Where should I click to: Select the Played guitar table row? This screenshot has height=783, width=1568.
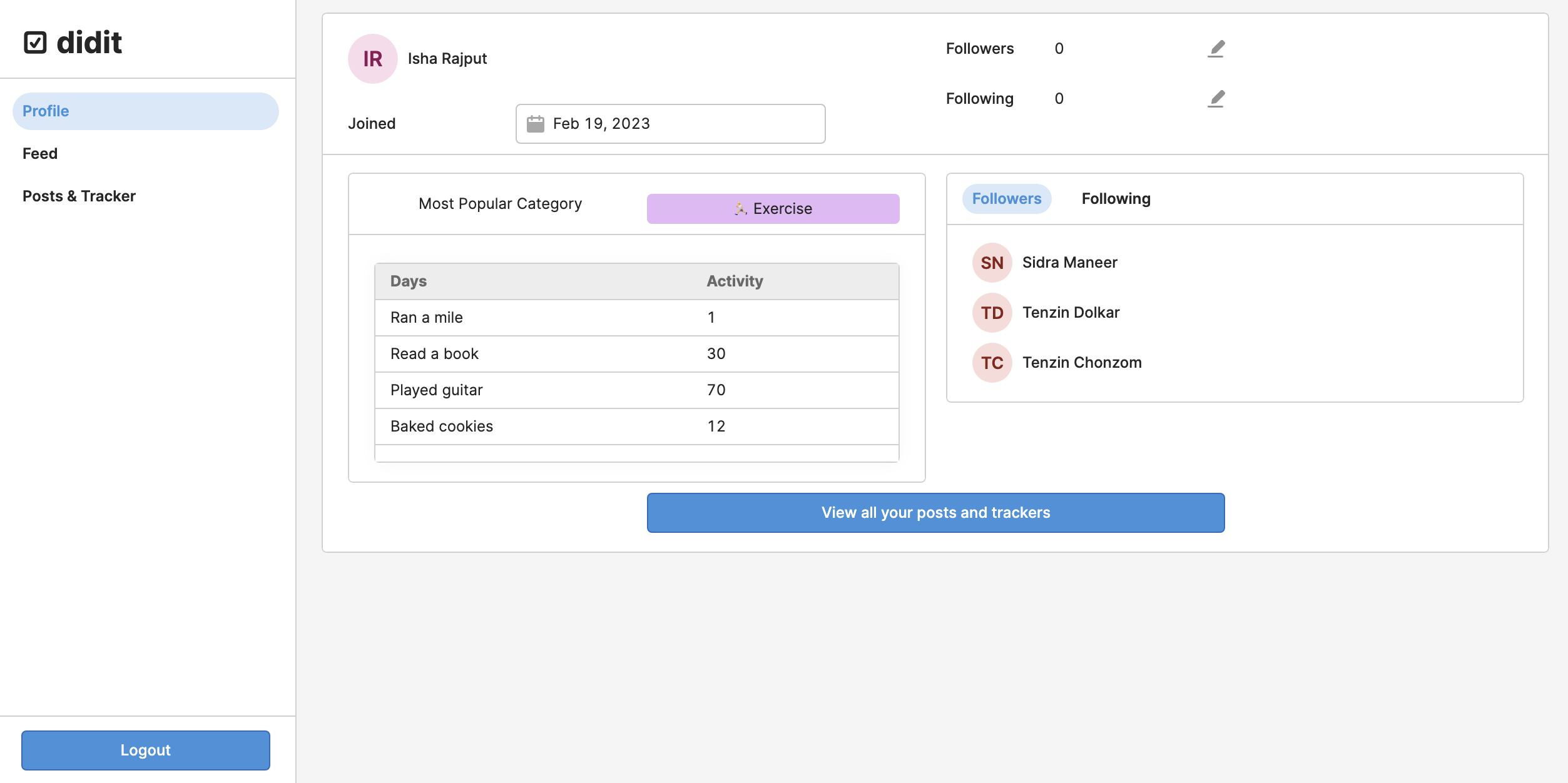point(636,390)
